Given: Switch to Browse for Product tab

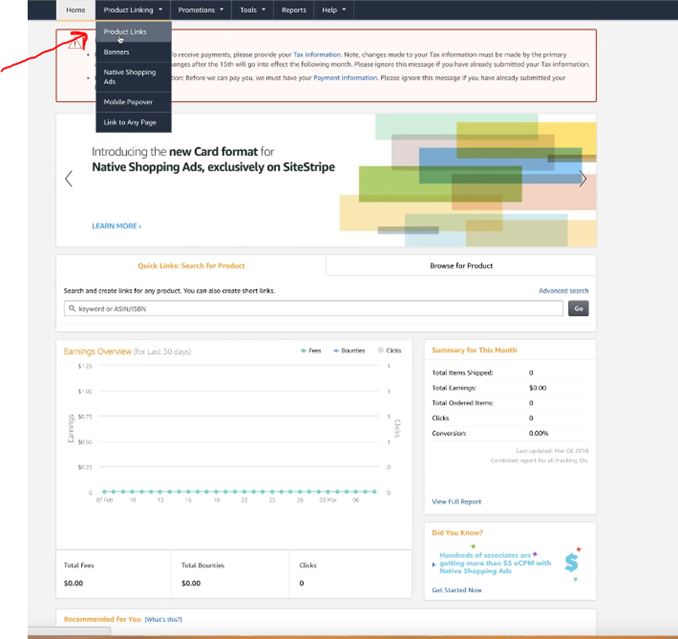Looking at the screenshot, I should 461,265.
